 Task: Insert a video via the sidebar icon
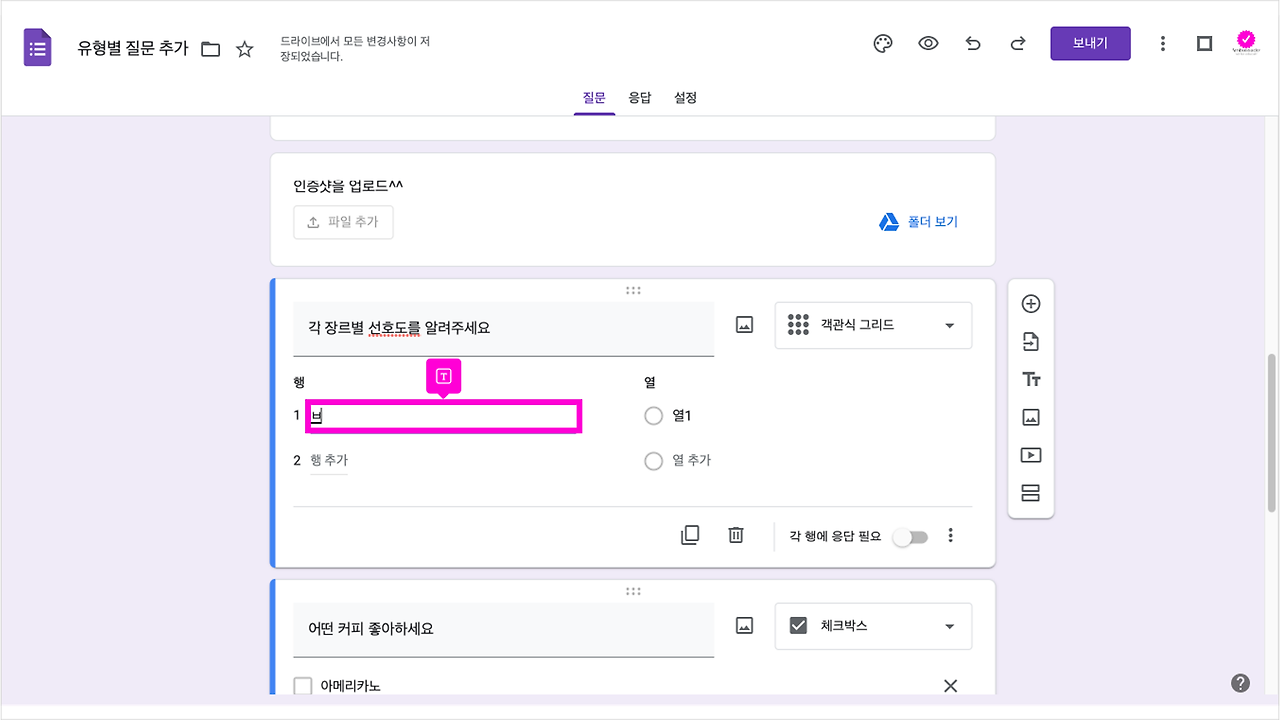click(1031, 455)
